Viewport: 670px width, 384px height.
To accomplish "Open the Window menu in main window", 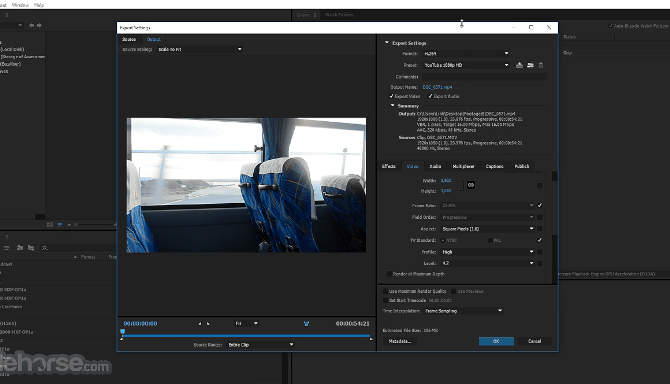I will 20,5.
